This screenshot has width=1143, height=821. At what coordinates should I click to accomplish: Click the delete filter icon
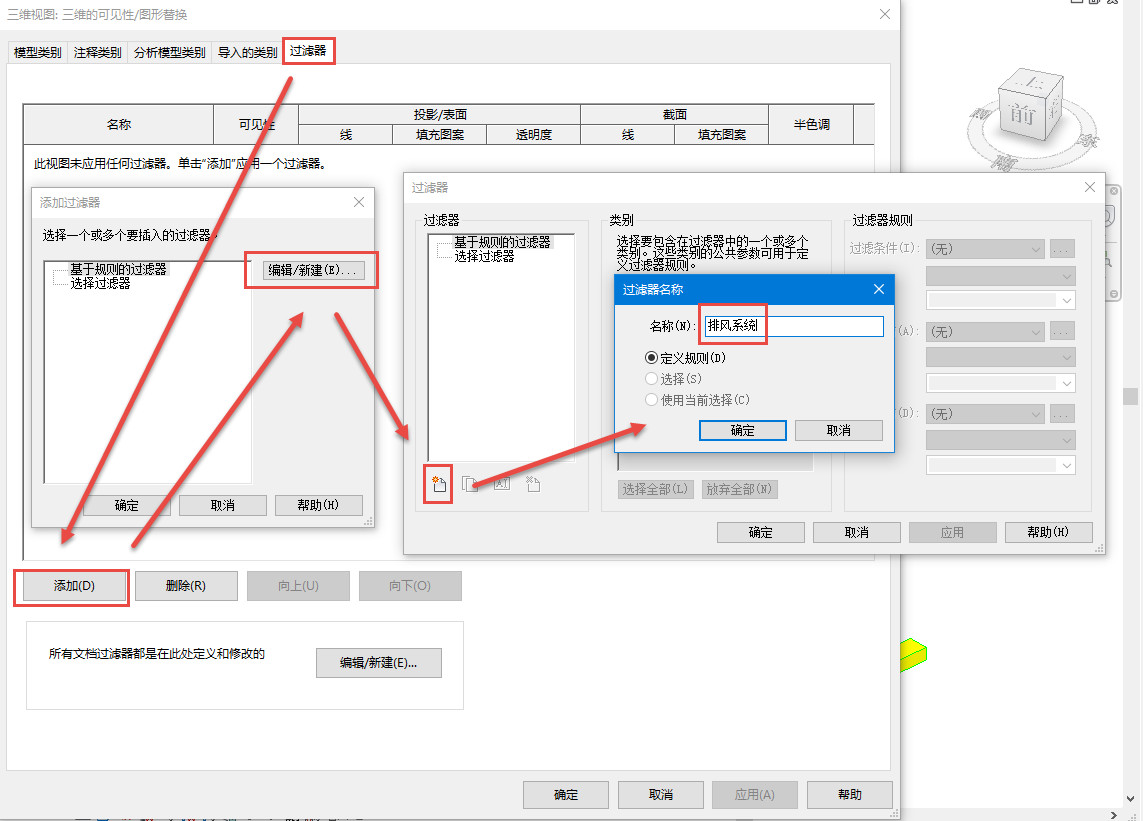(533, 484)
